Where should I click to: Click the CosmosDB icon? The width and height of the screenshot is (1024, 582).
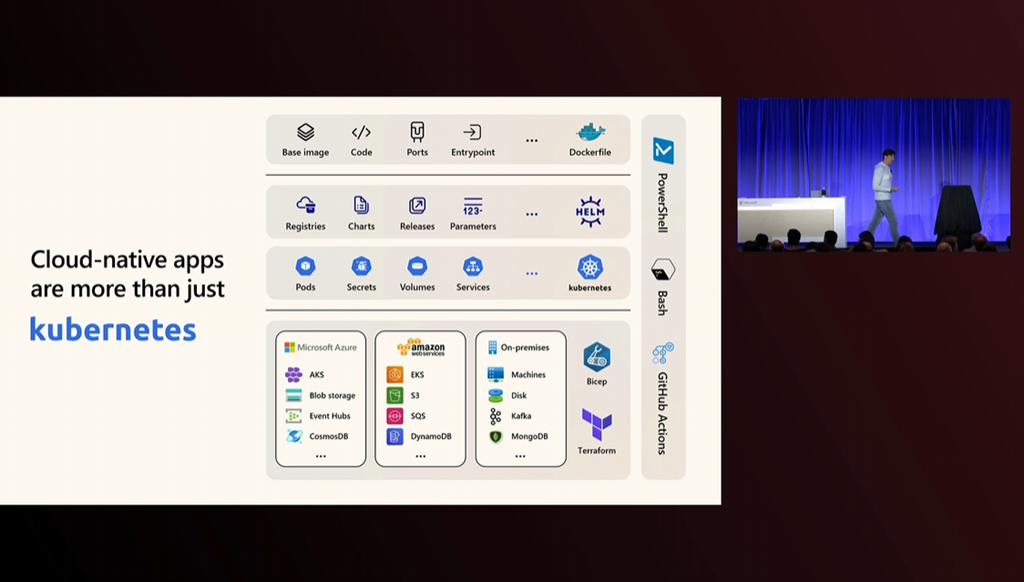tap(294, 436)
